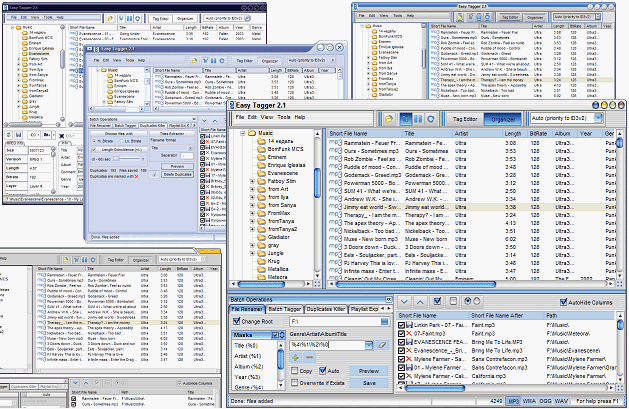Screen dimensions: 629x409
Task: Click the Easy Tagger app icon in front title bar
Action: point(231,105)
